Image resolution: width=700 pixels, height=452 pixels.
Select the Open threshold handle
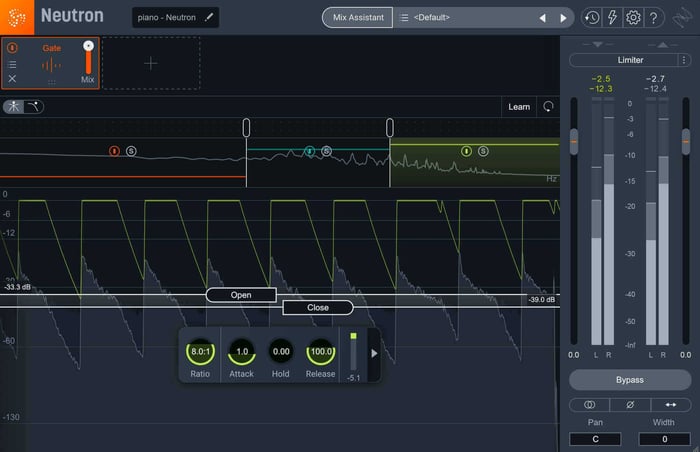pyautogui.click(x=241, y=295)
